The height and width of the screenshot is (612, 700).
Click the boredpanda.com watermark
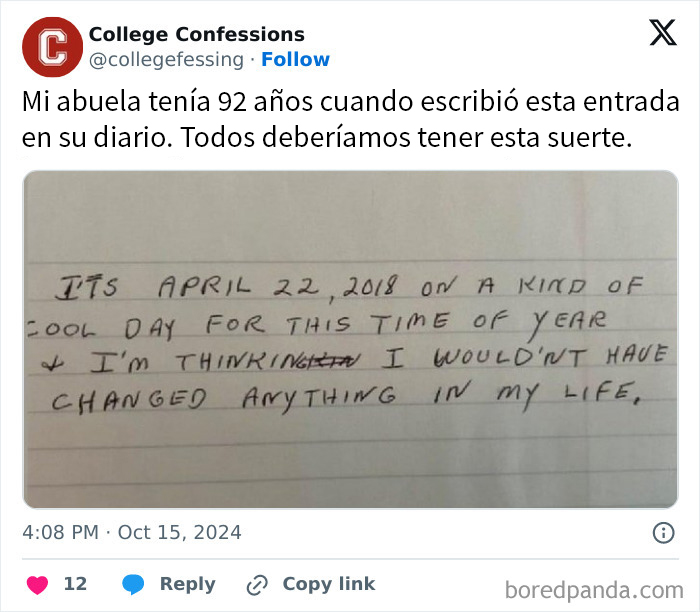tap(594, 588)
